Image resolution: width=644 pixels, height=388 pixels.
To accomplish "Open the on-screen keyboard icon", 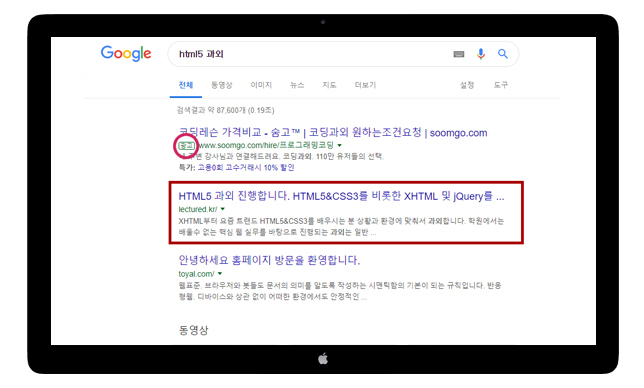I will click(x=459, y=54).
